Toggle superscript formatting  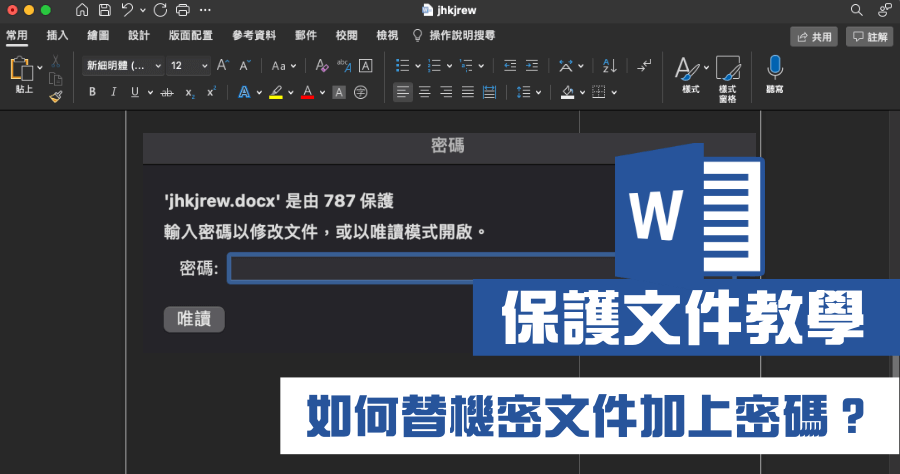pos(211,92)
